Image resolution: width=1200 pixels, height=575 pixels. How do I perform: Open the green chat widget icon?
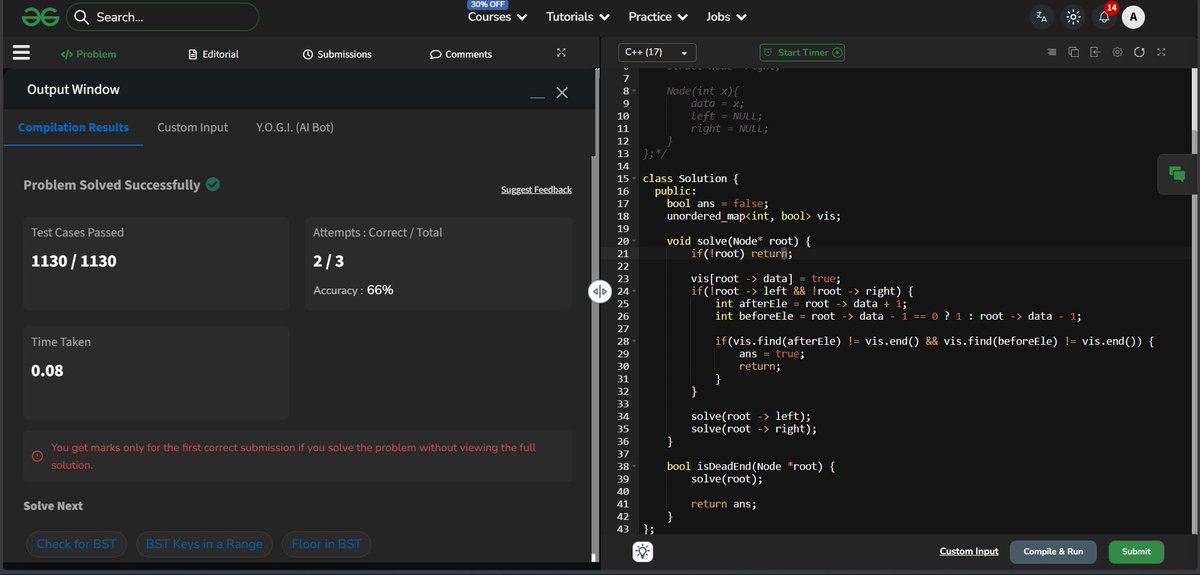1177,174
